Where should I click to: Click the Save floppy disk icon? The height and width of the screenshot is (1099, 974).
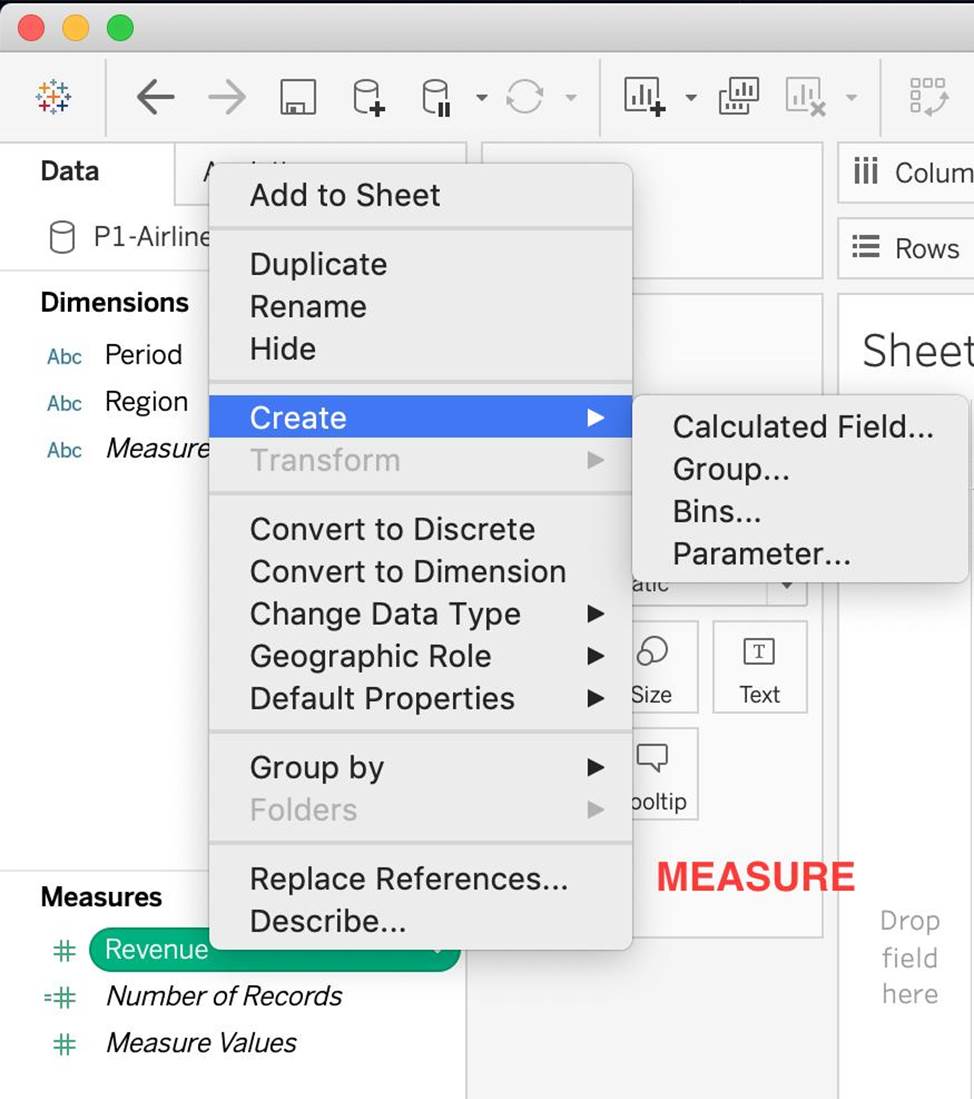point(297,97)
